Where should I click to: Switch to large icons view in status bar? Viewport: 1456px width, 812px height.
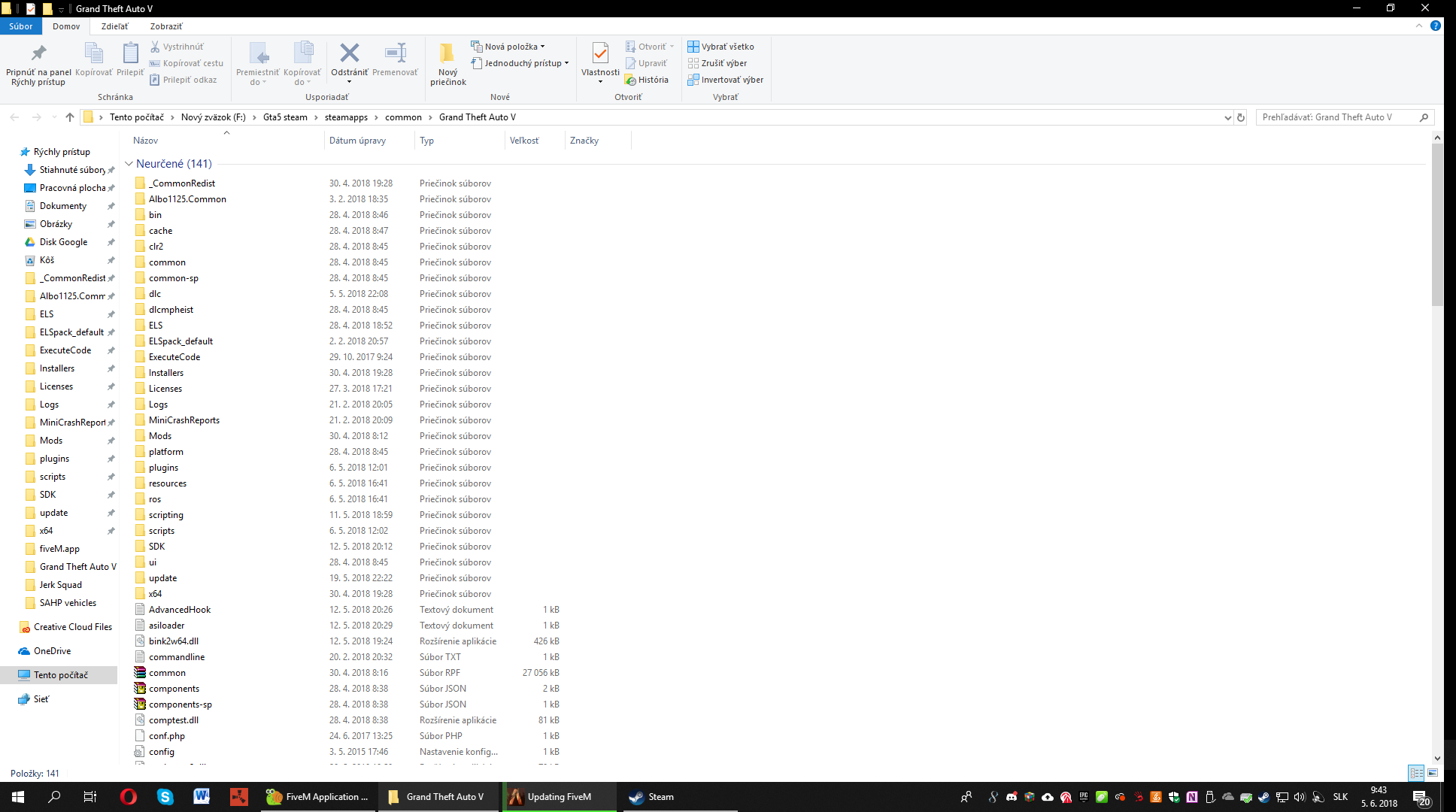1433,773
